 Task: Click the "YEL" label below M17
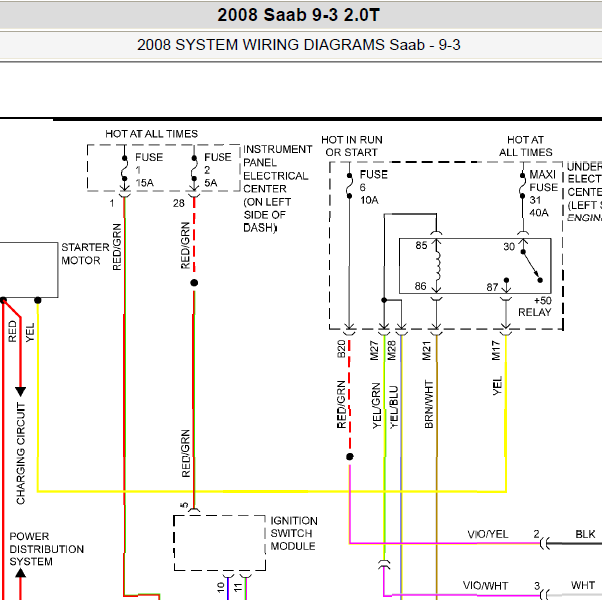pyautogui.click(x=497, y=386)
